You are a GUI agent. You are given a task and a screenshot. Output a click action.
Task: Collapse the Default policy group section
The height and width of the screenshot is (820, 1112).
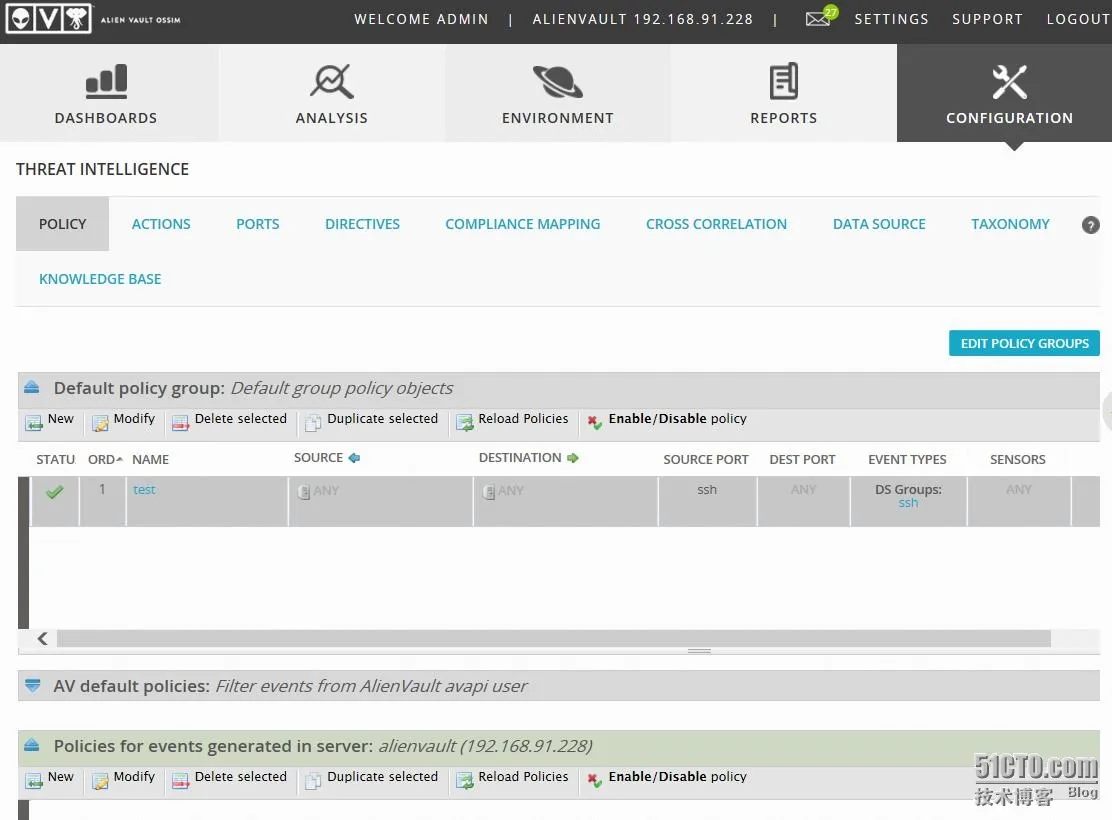click(32, 388)
